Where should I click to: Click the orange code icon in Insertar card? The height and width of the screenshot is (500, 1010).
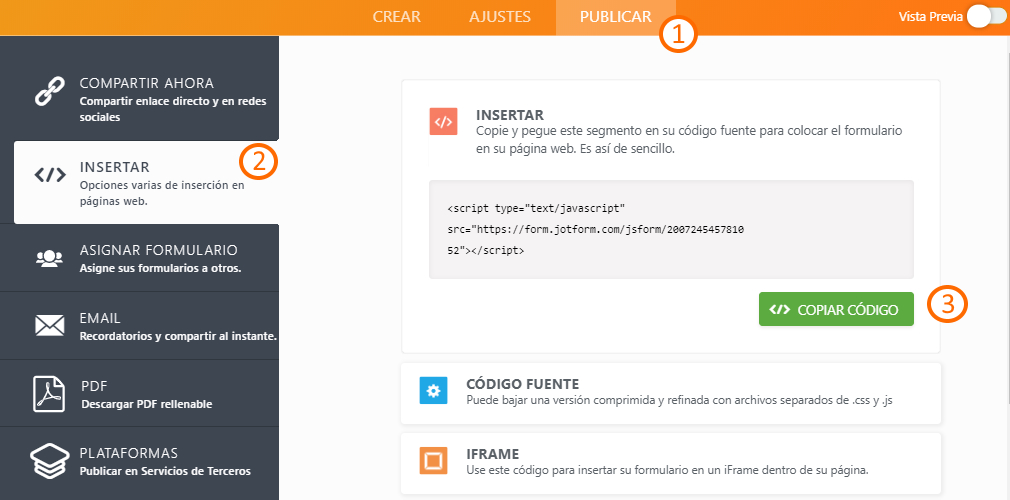[444, 121]
